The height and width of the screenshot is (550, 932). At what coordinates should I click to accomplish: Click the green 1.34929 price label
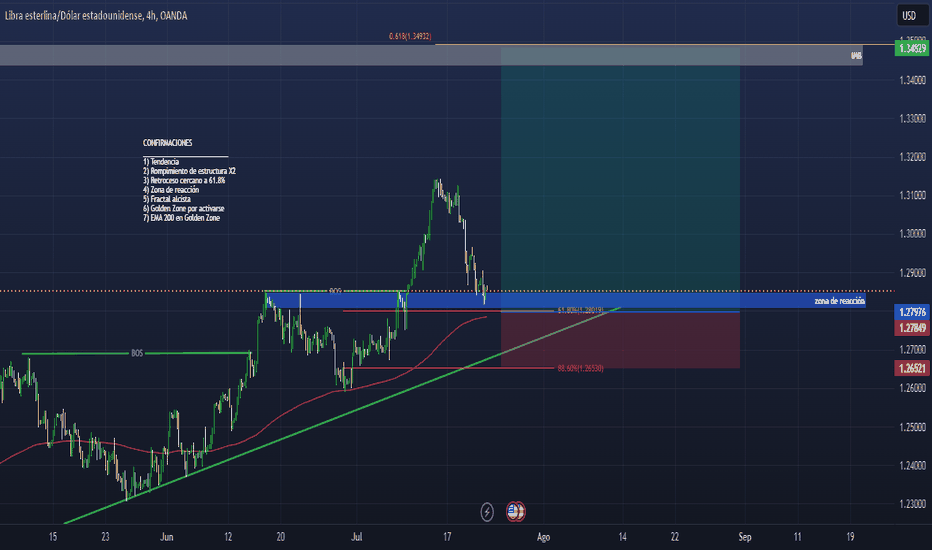click(x=912, y=48)
